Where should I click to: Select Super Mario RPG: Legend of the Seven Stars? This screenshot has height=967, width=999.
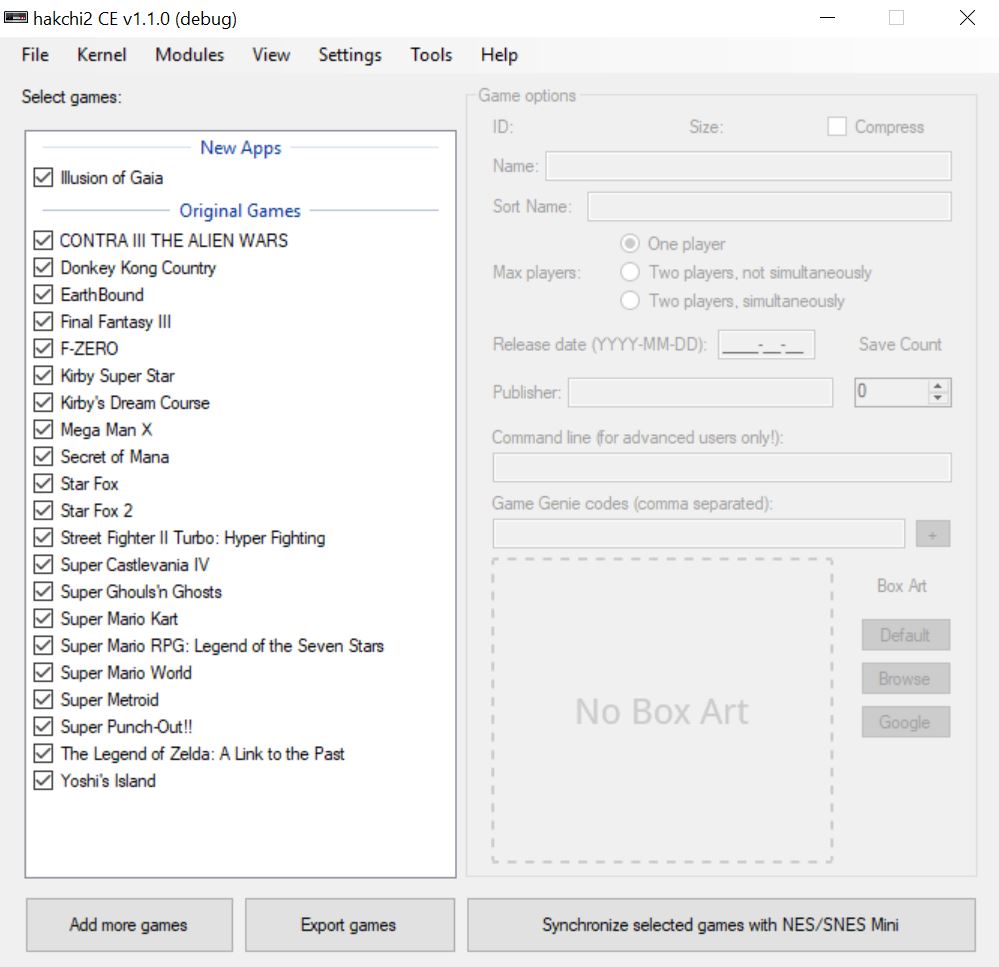222,645
